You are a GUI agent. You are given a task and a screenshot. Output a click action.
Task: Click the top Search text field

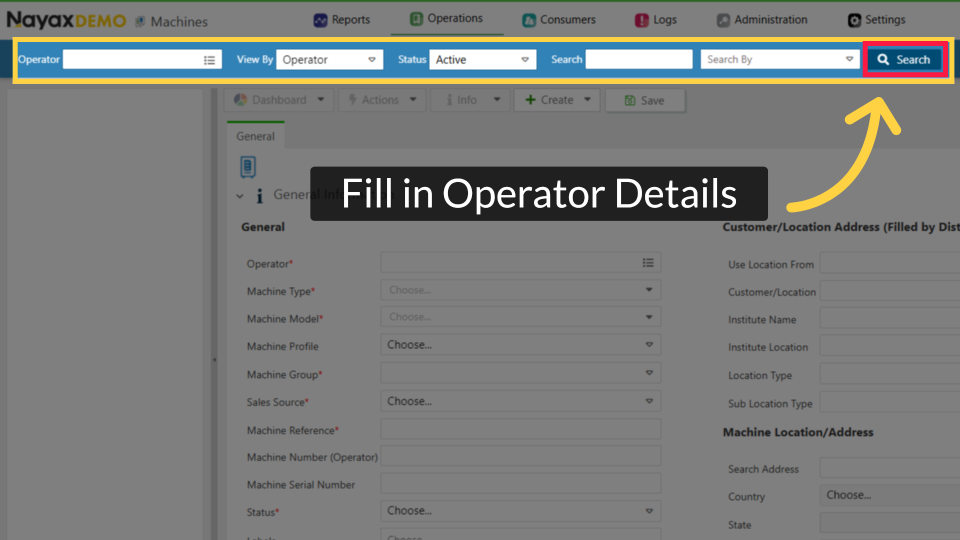pos(638,60)
